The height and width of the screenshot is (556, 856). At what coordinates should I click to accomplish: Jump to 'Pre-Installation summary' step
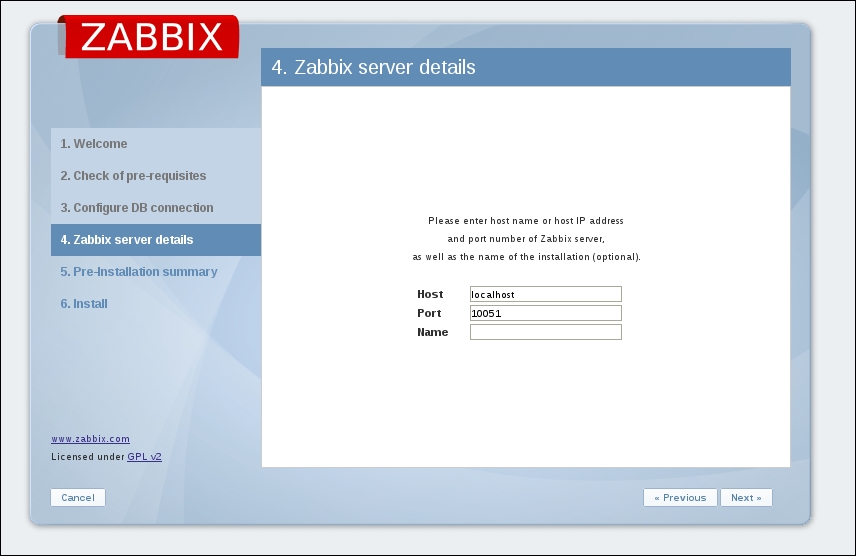pyautogui.click(x=138, y=272)
